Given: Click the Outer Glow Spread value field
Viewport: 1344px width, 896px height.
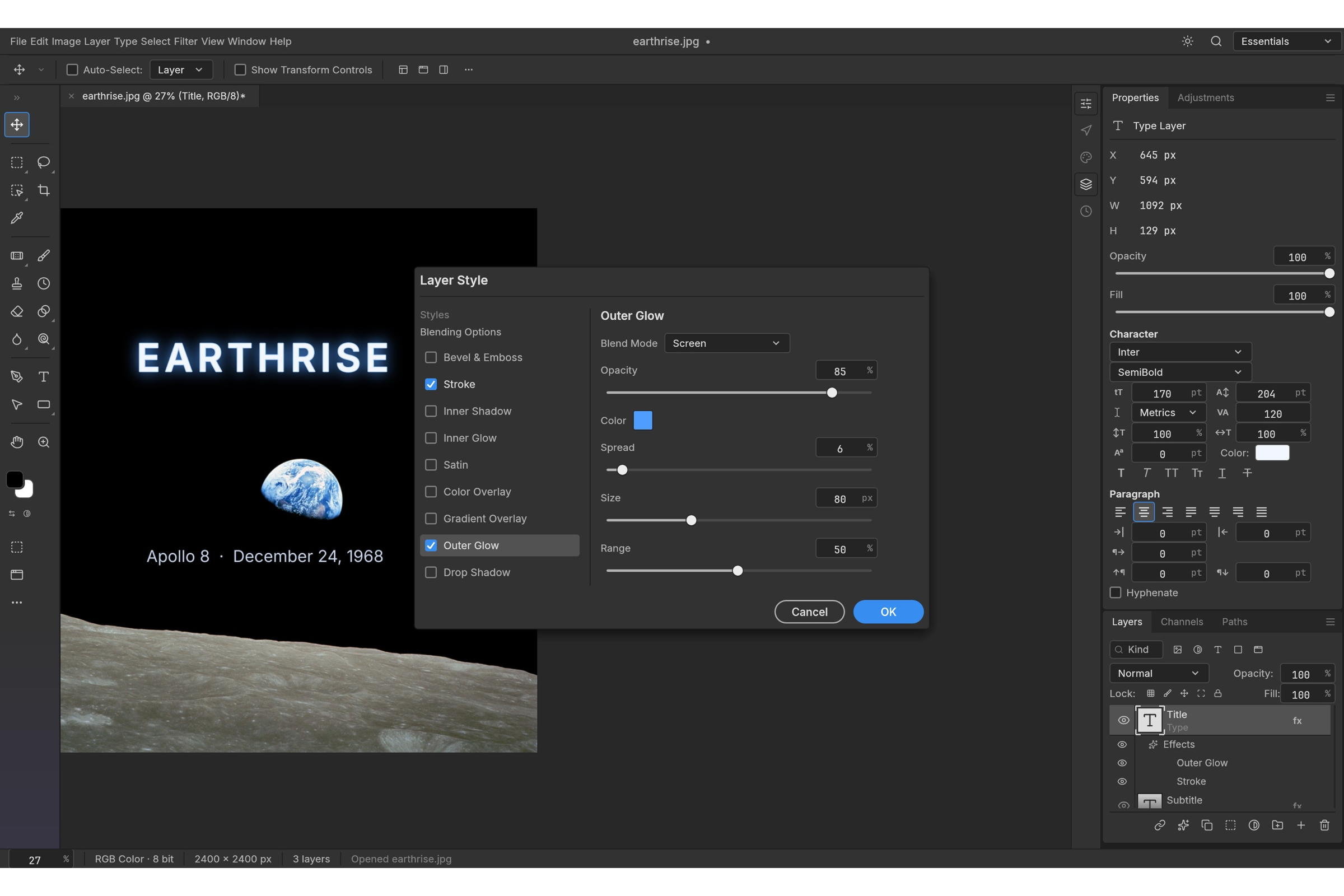Looking at the screenshot, I should tap(846, 448).
